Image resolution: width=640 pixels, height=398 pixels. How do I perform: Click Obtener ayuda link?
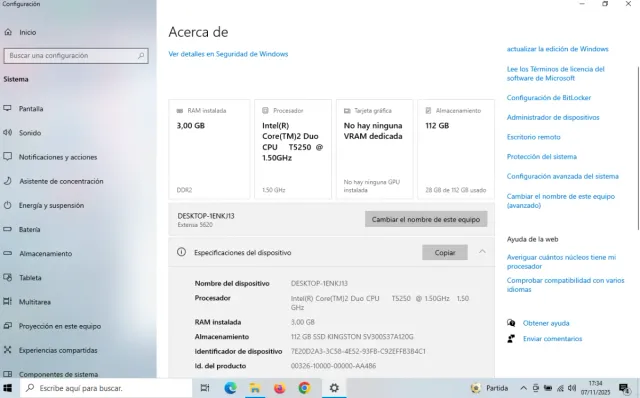[546, 323]
